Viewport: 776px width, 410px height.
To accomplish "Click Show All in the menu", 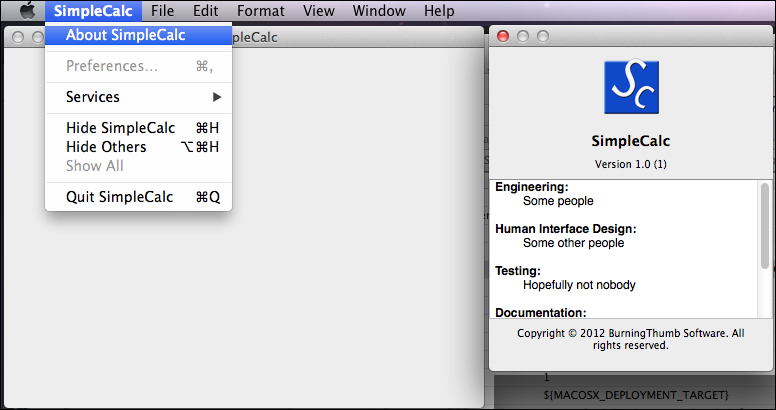I will pos(95,166).
